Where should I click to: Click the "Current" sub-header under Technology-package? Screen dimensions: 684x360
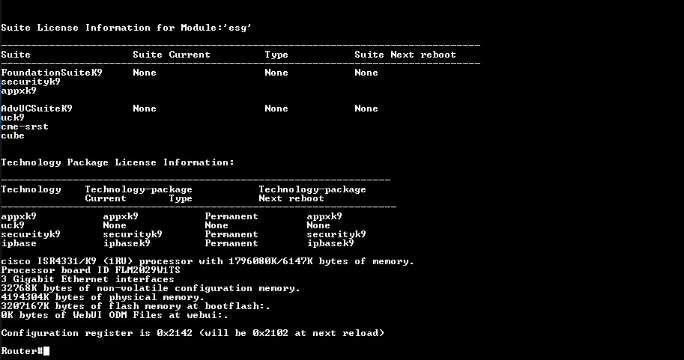[106, 199]
